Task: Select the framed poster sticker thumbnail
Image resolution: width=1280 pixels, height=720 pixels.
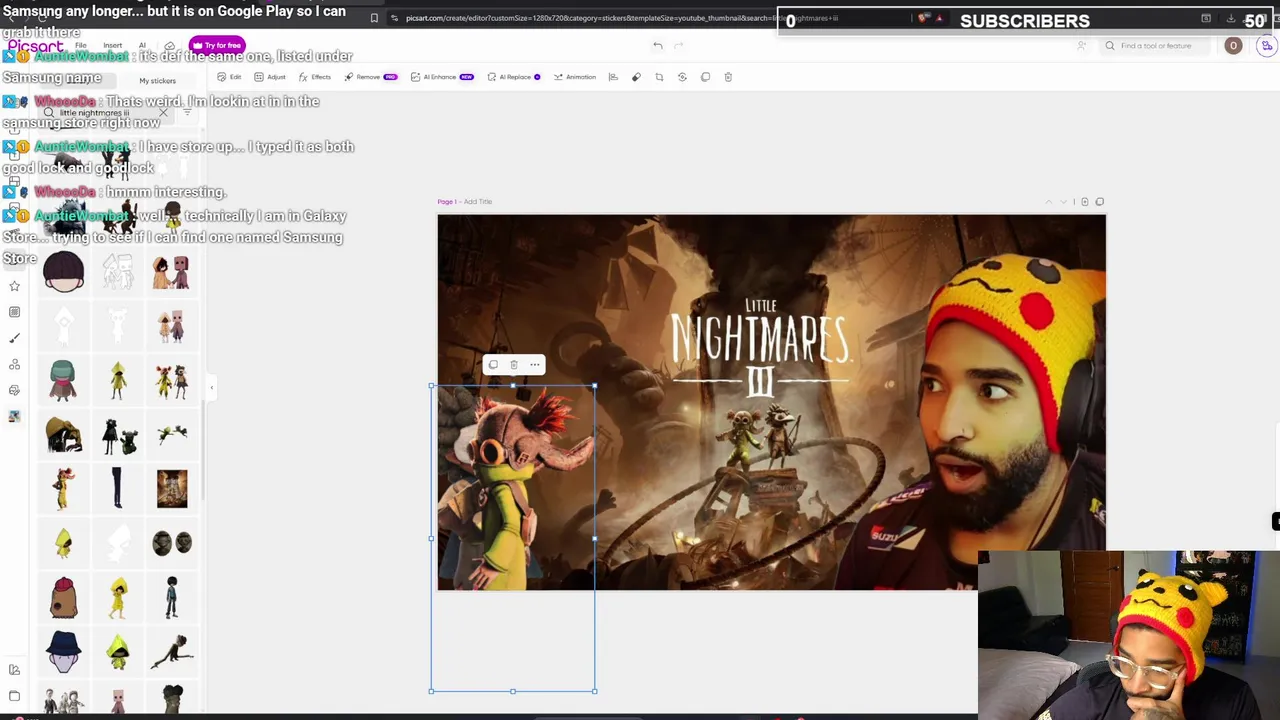Action: click(172, 488)
